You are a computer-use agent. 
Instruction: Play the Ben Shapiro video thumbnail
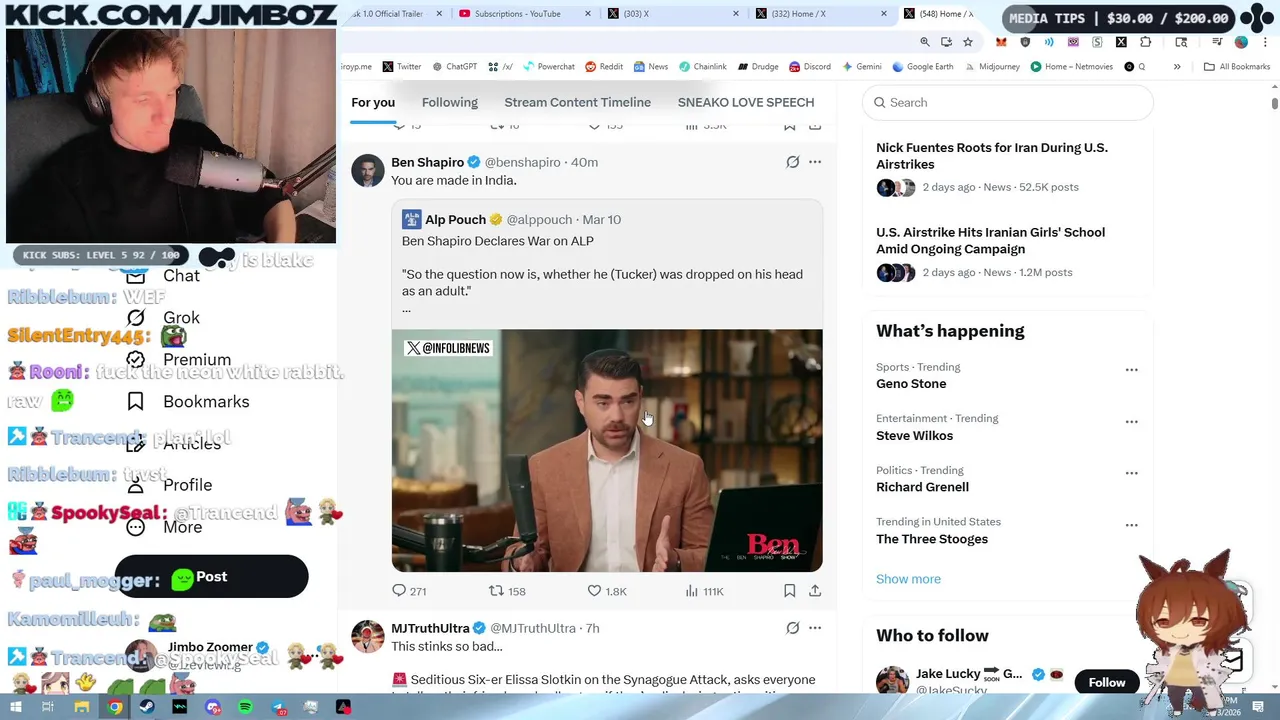tap(607, 451)
